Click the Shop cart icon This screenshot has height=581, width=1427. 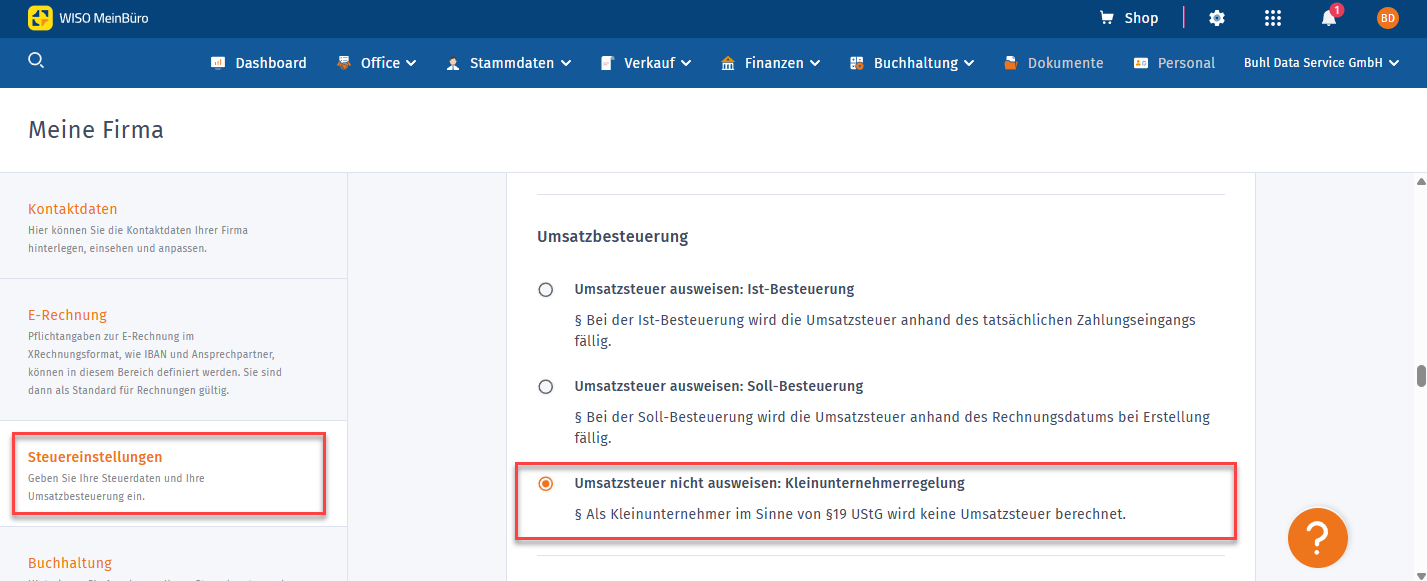pyautogui.click(x=1106, y=18)
